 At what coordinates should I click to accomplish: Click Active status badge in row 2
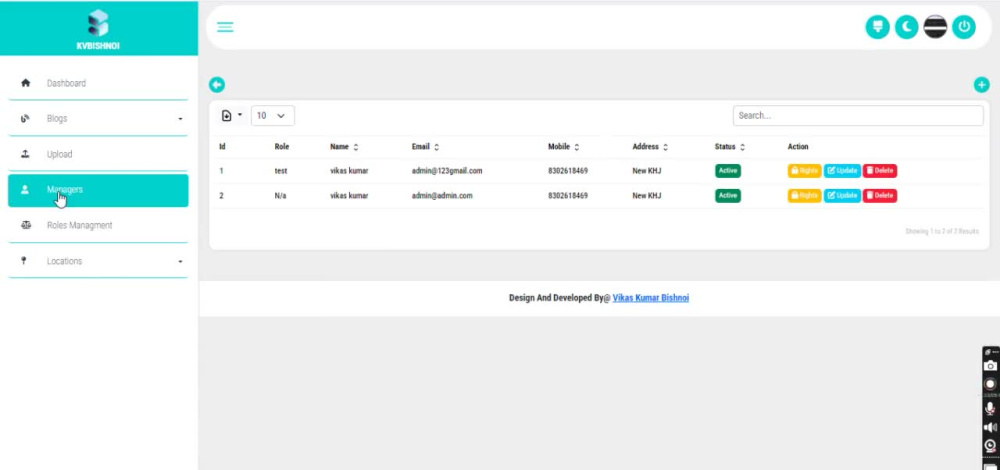pyautogui.click(x=728, y=196)
